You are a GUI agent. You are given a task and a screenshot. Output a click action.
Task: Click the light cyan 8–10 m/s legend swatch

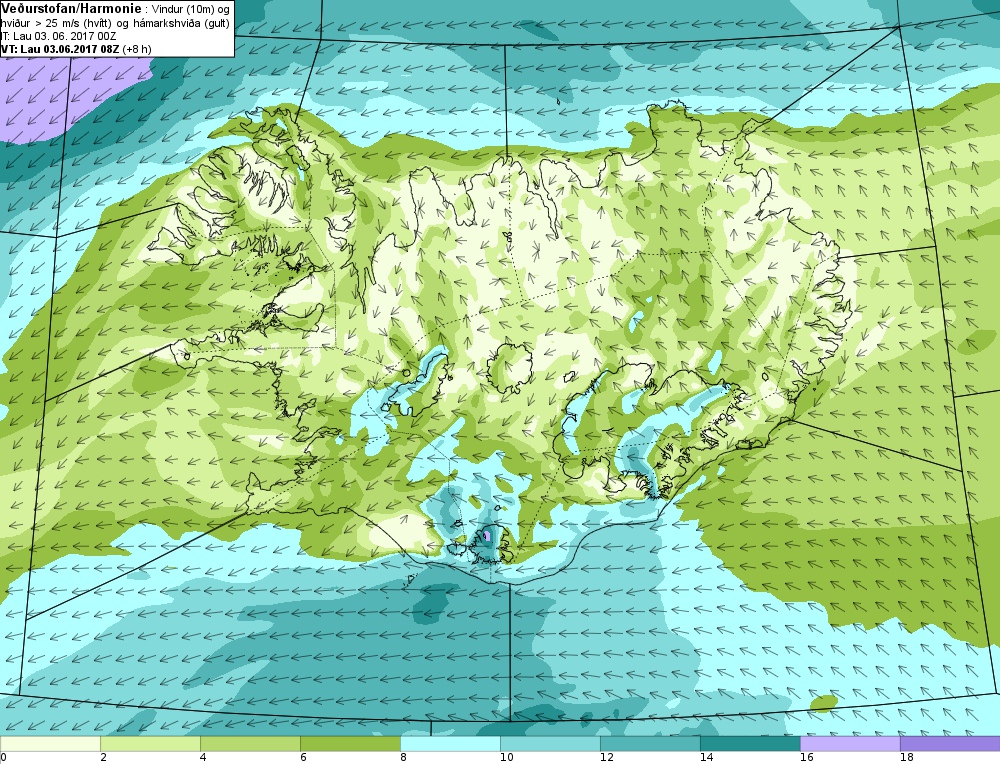450,744
